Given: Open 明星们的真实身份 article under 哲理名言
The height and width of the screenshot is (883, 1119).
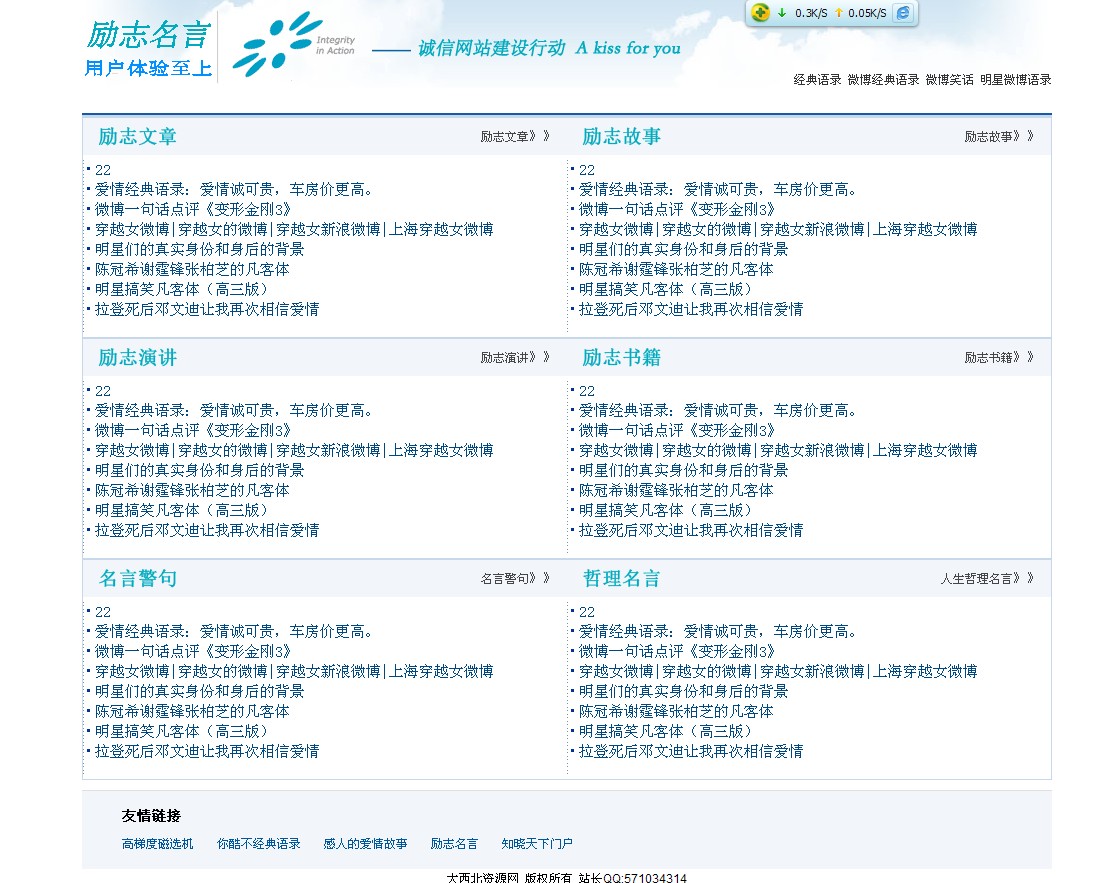Looking at the screenshot, I should [683, 691].
